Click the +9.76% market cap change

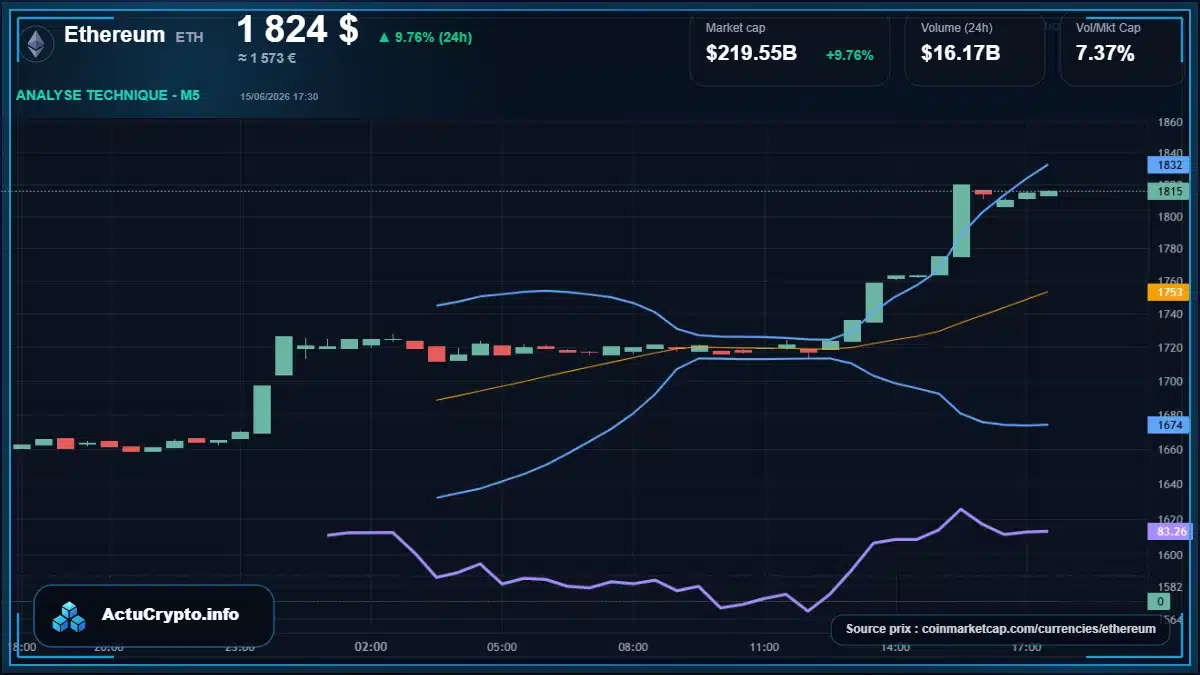click(x=850, y=55)
